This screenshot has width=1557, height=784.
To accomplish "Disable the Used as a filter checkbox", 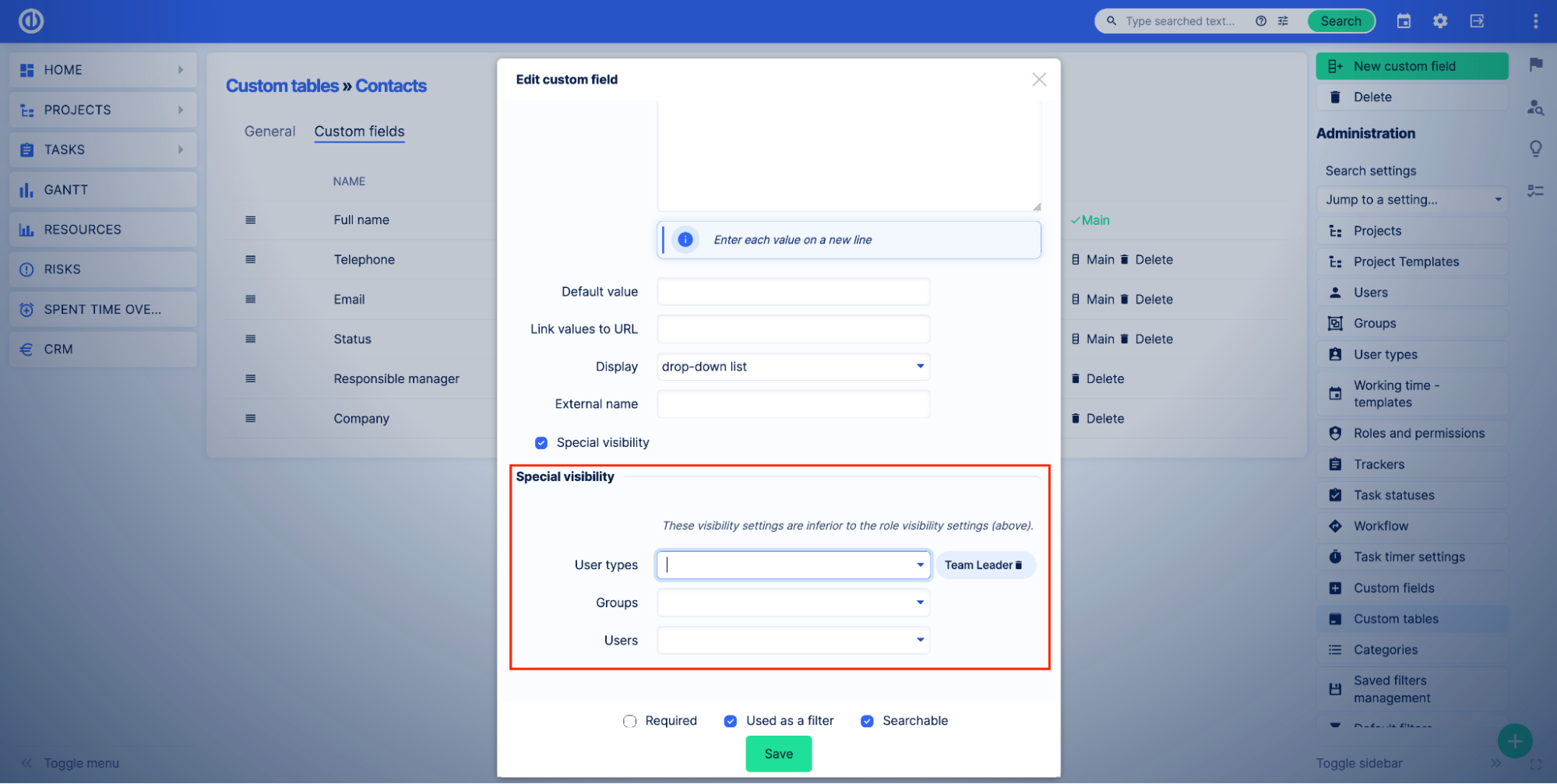I will pyautogui.click(x=730, y=721).
